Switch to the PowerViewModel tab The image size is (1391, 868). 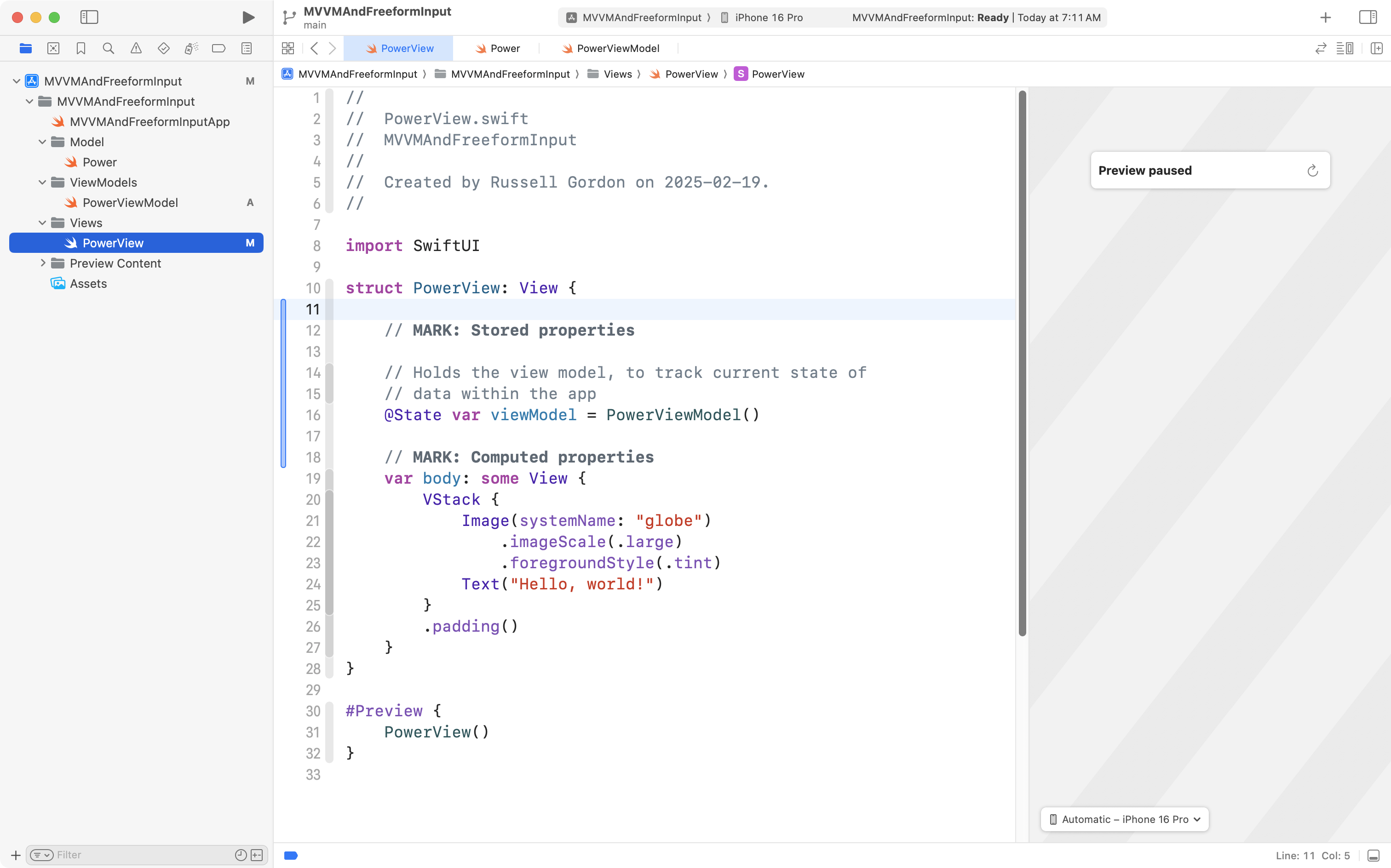610,48
